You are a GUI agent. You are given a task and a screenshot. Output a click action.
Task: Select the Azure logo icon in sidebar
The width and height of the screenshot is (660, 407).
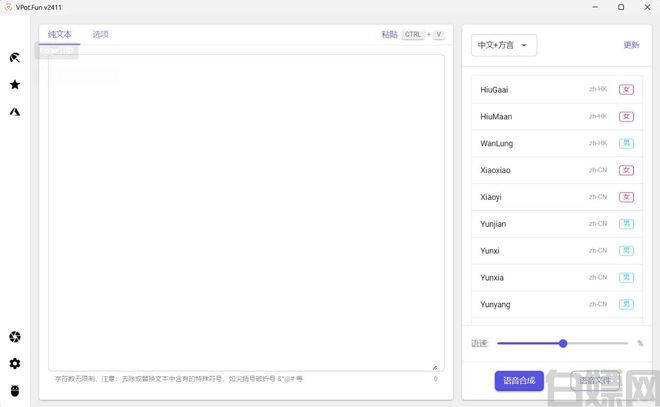point(15,112)
